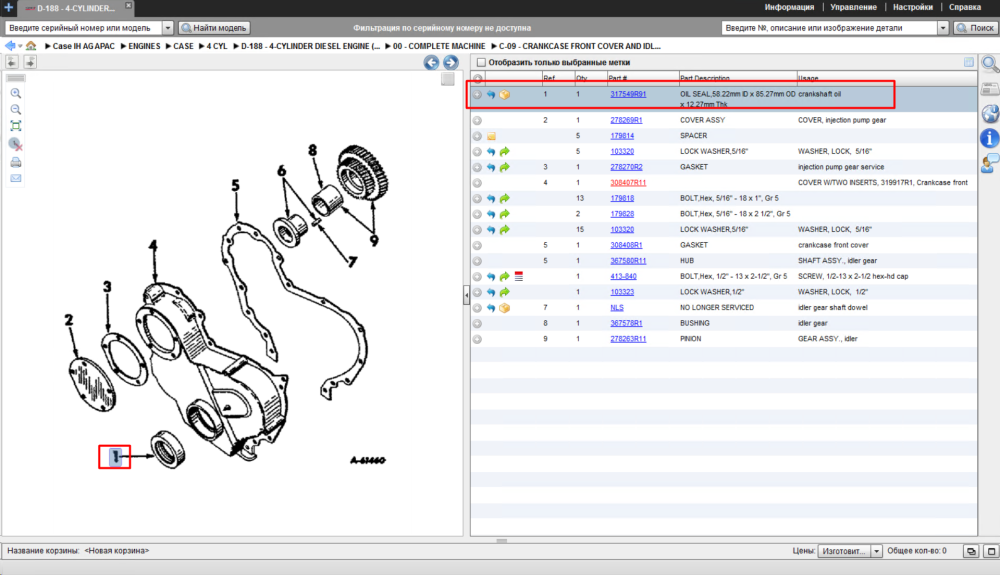Select callout number 1 on the diagram
This screenshot has height=575, width=1000.
click(x=115, y=456)
